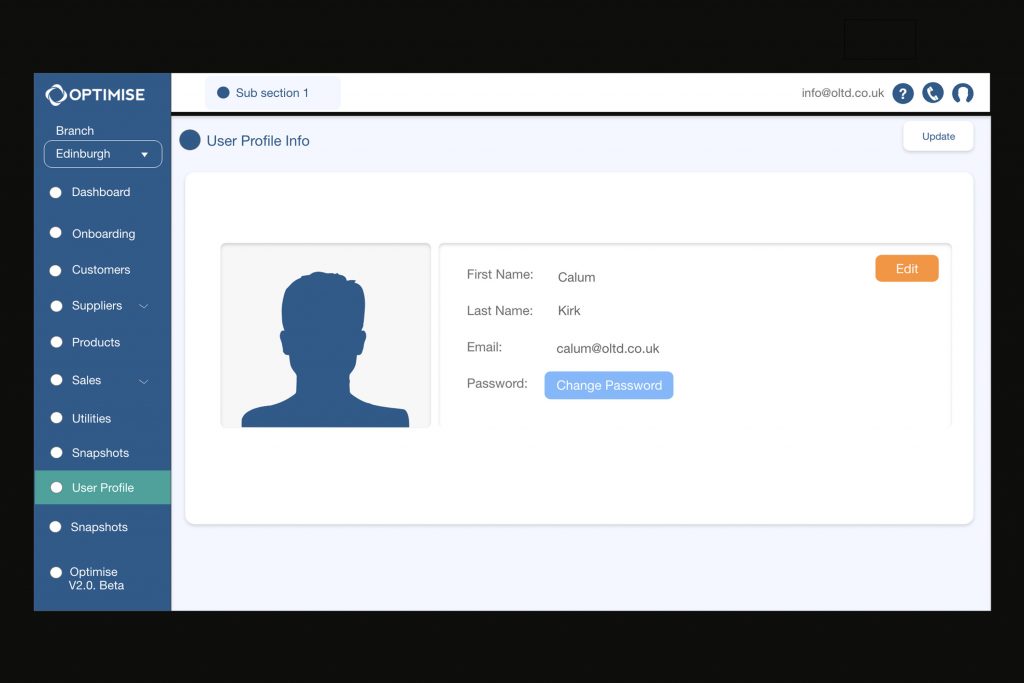
Task: Expand the Suppliers submenu chevron
Action: [143, 306]
